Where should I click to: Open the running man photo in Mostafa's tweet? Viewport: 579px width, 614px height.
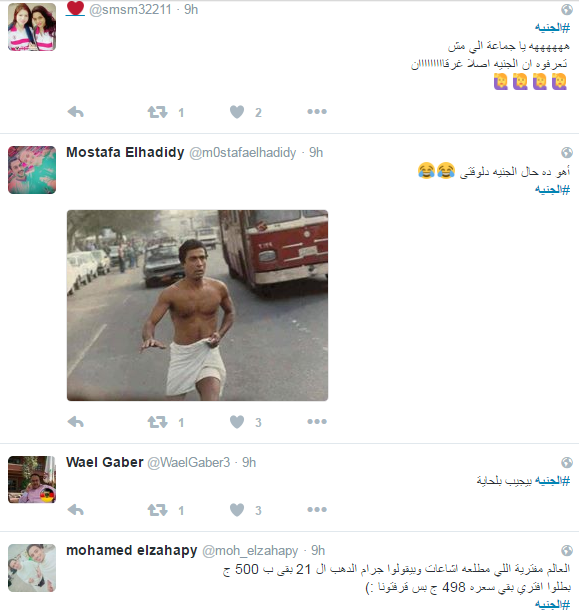197,305
